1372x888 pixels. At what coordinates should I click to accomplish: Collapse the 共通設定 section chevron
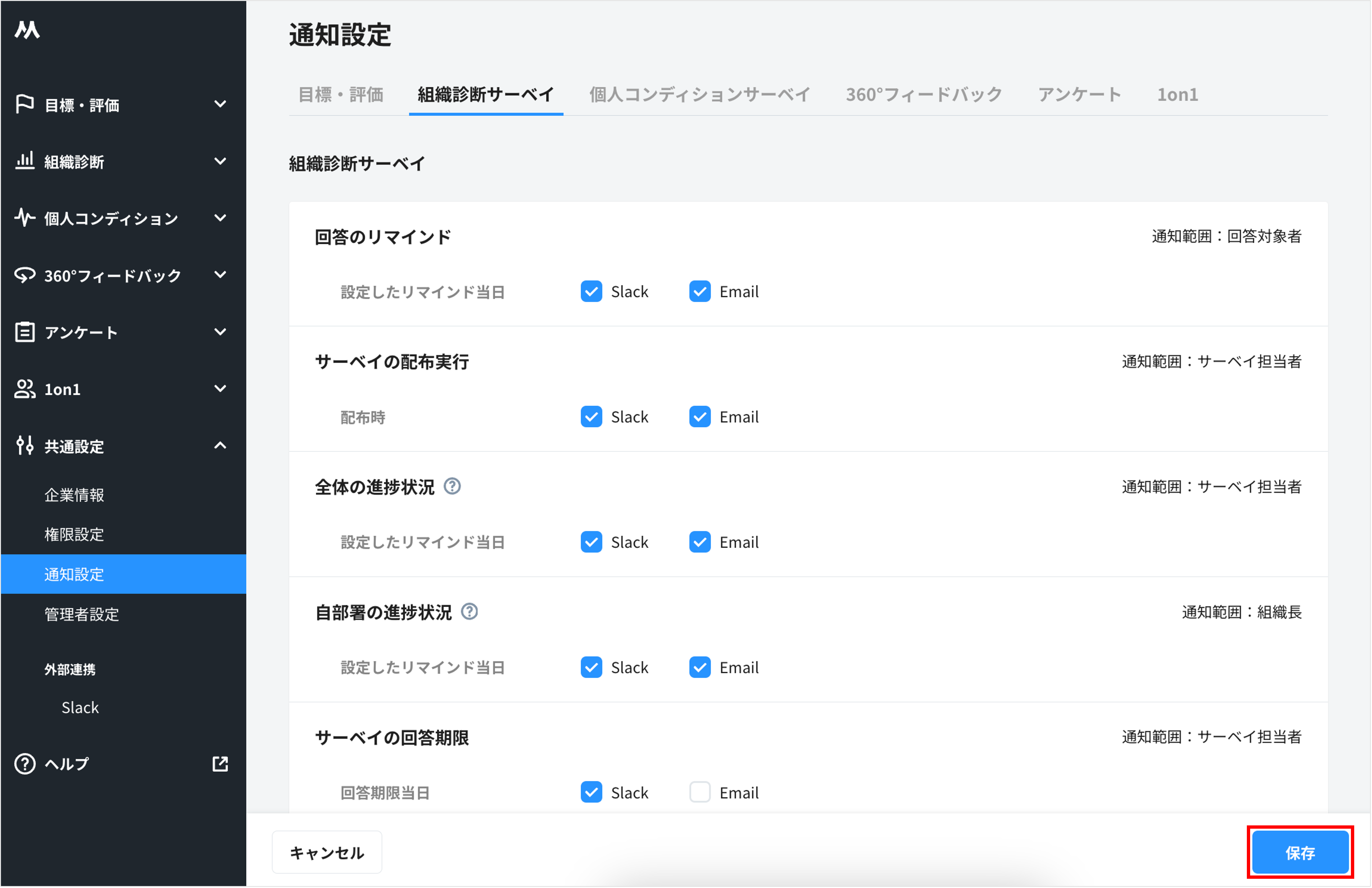click(x=220, y=445)
